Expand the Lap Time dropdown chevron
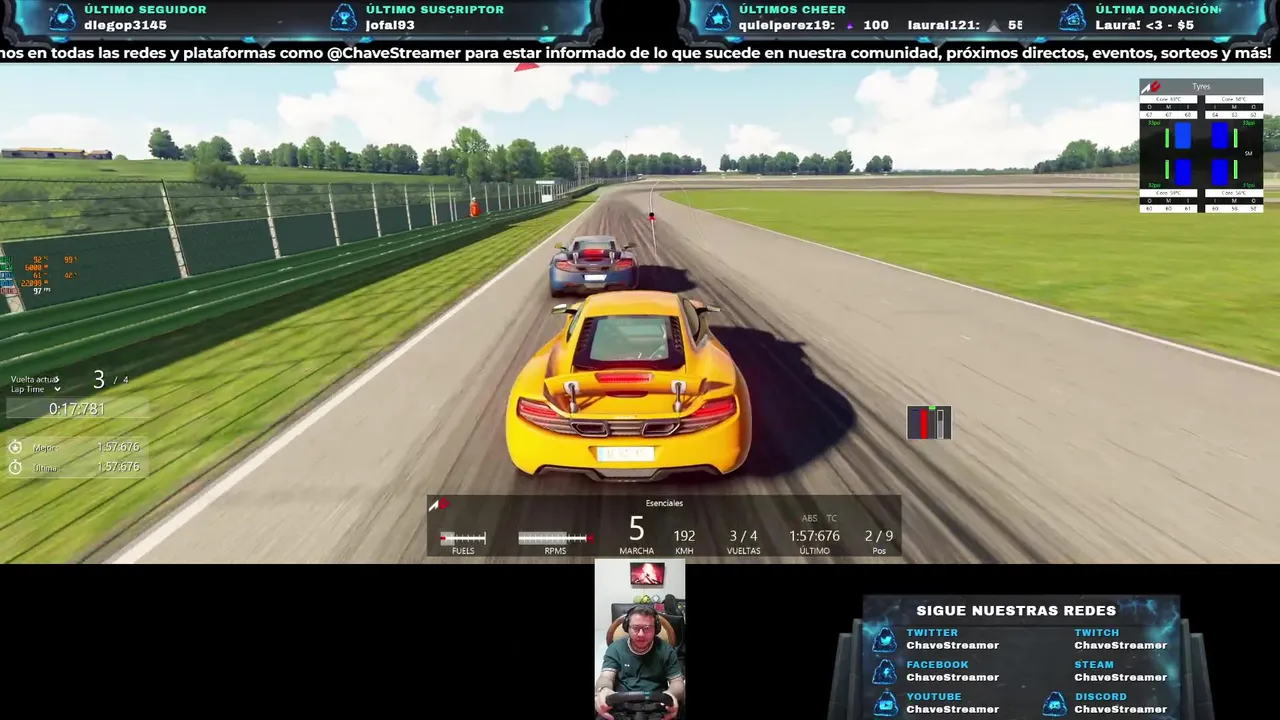Screen dimensions: 1280x720 [57, 389]
